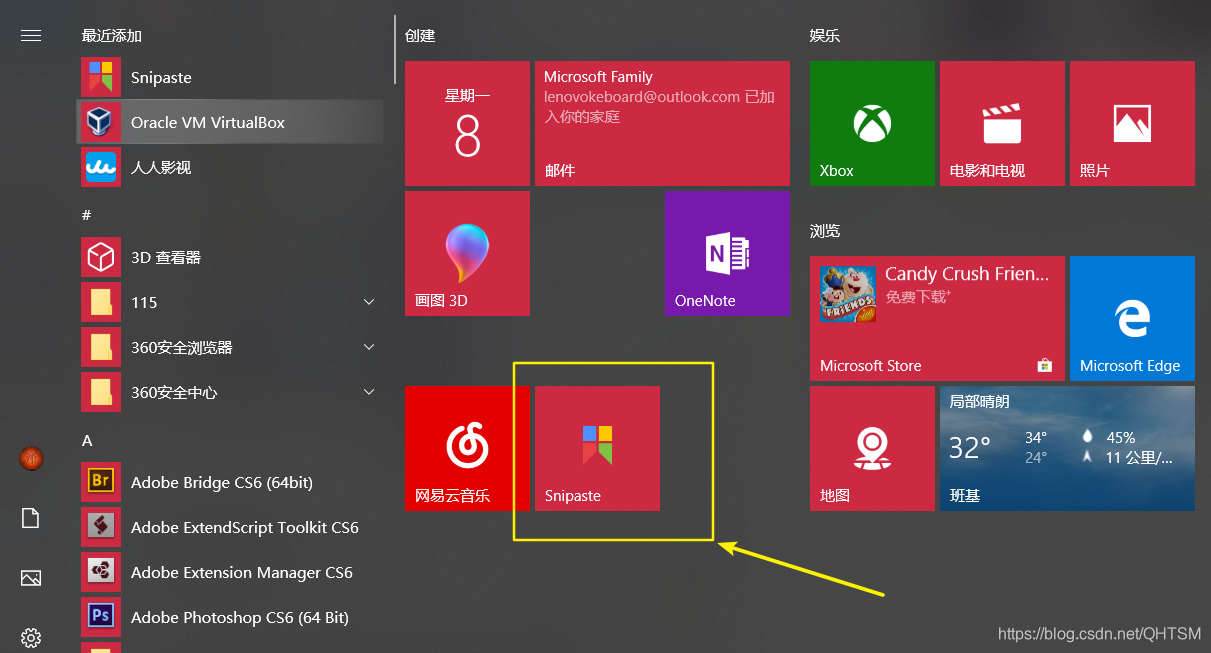Image resolution: width=1211 pixels, height=653 pixels.
Task: Open the Xbox tile
Action: [872, 123]
